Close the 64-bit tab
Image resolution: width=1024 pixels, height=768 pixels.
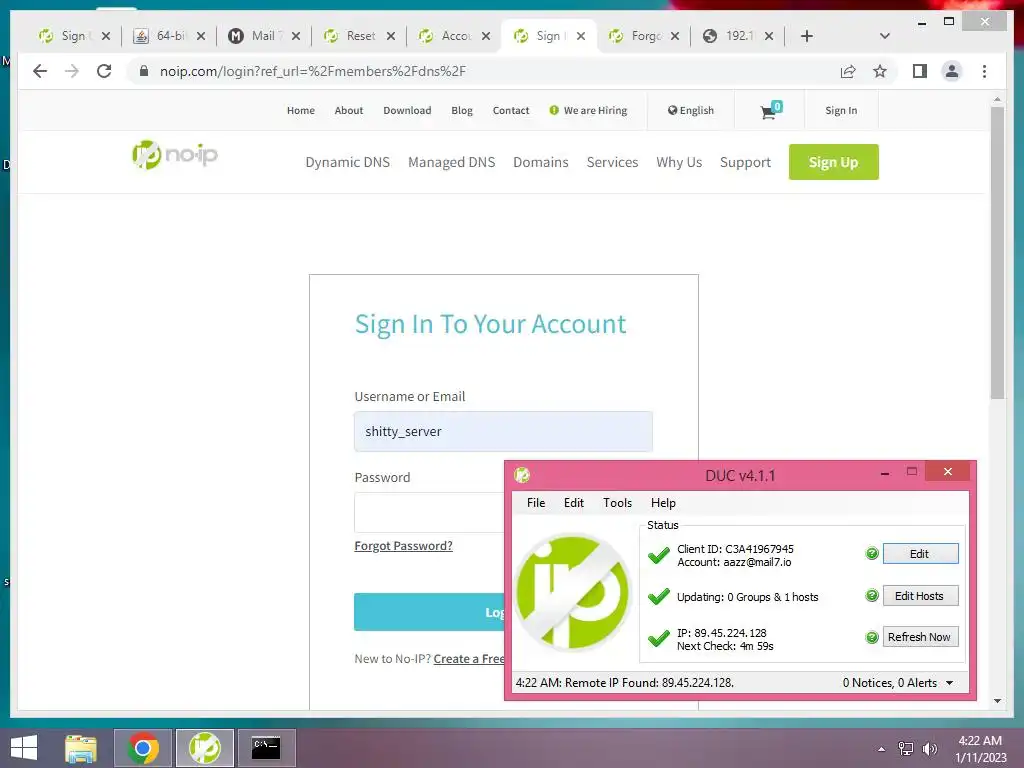(201, 36)
